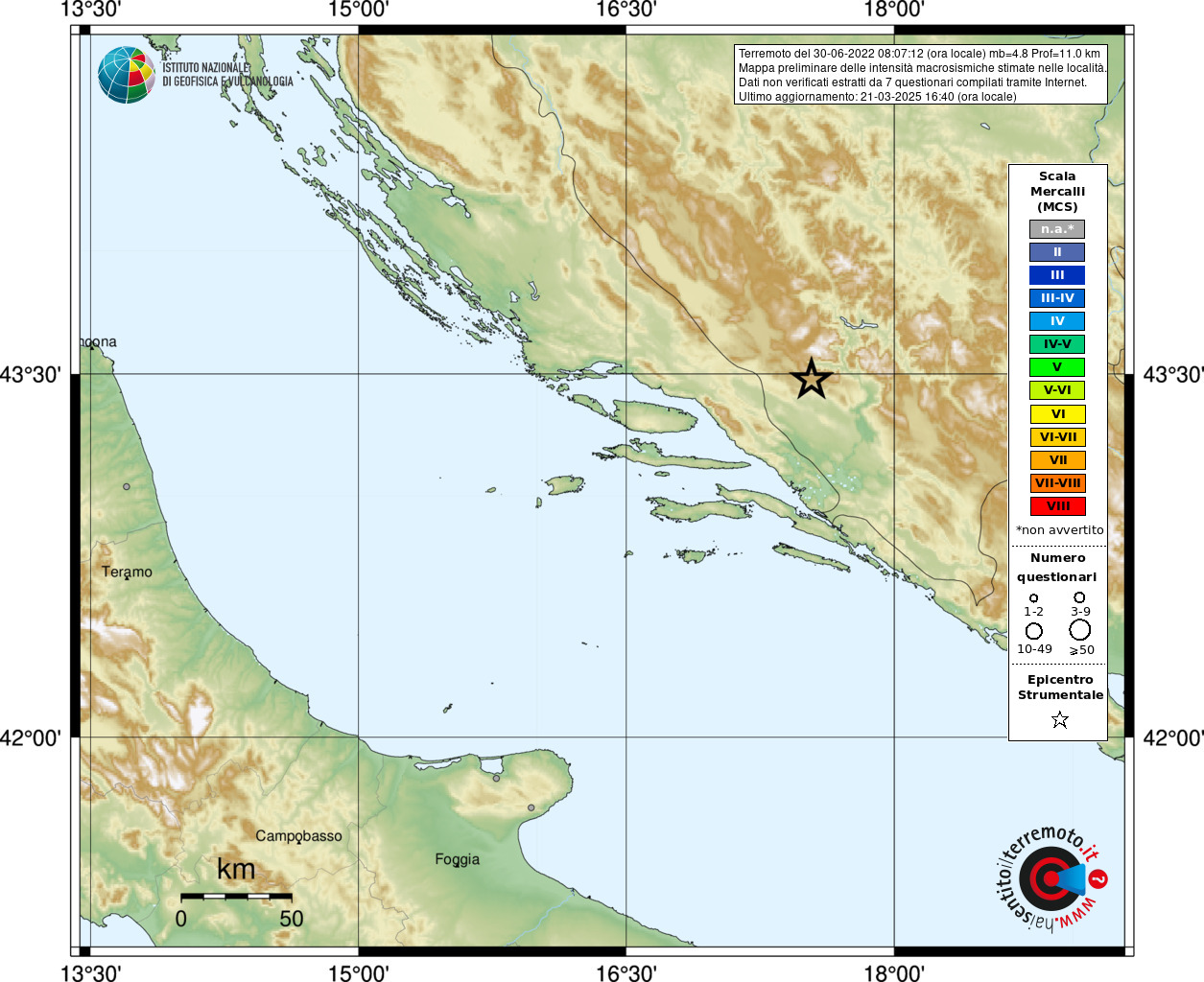The width and height of the screenshot is (1204, 982).
Task: Click the 'Ultimo aggiornamento' text line
Action: (x=877, y=97)
